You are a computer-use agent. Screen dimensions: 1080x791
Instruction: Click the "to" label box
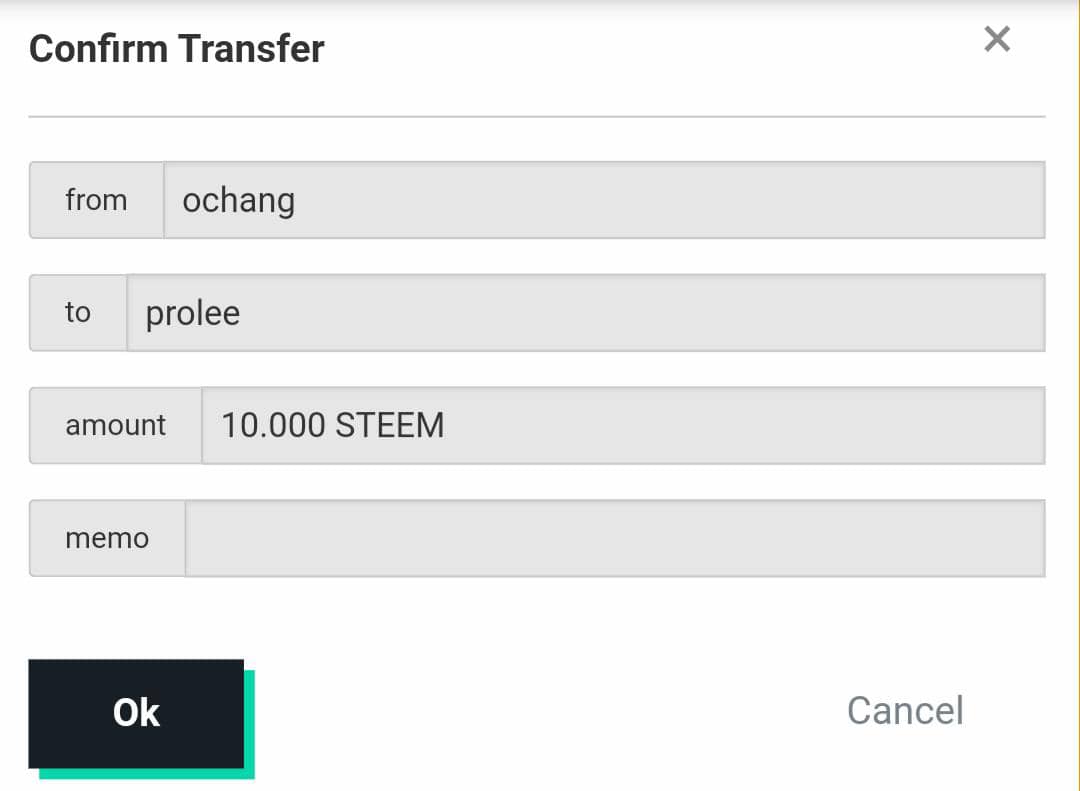click(x=78, y=313)
